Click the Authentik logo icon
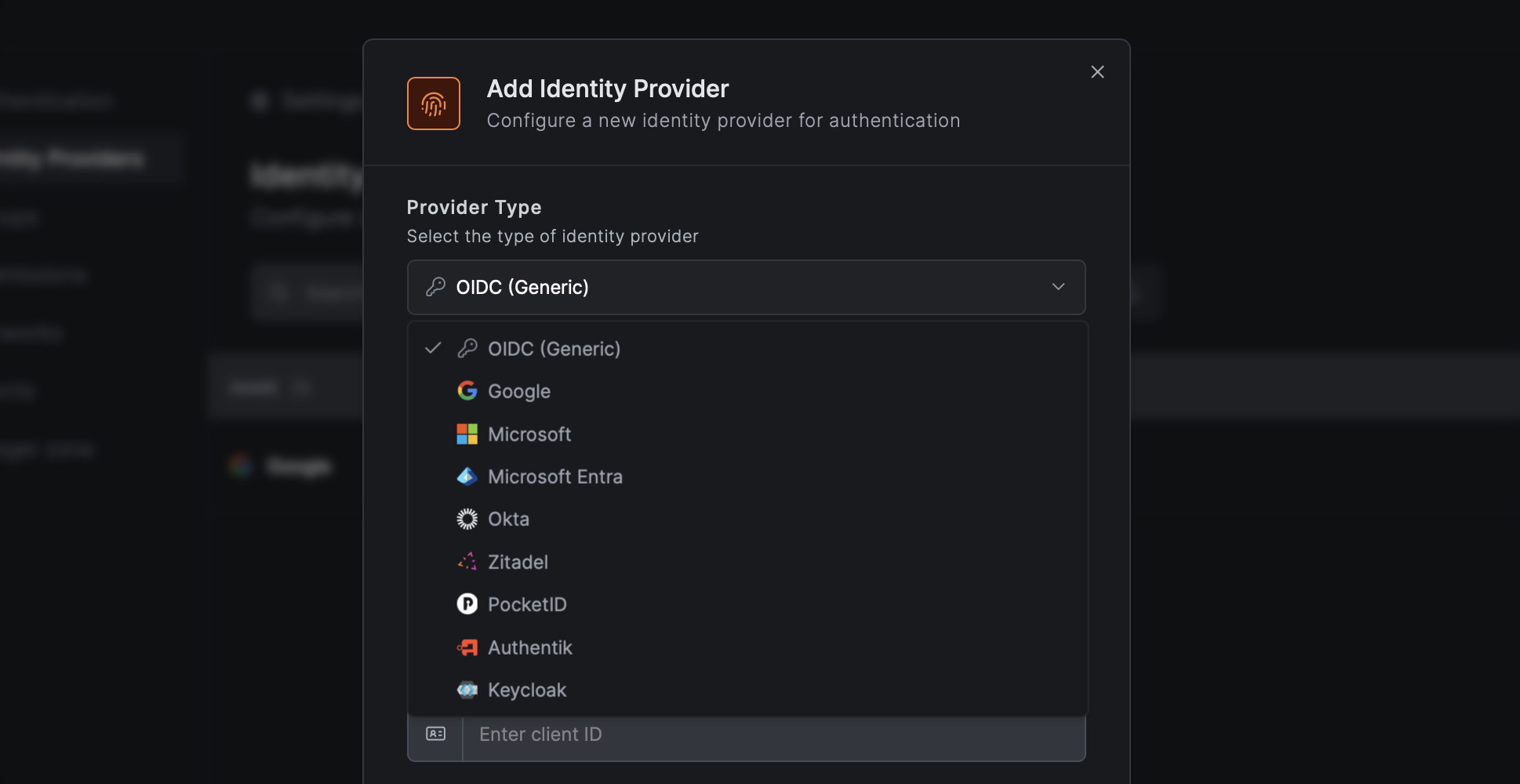Screen dimensions: 1520x784 click(467, 647)
